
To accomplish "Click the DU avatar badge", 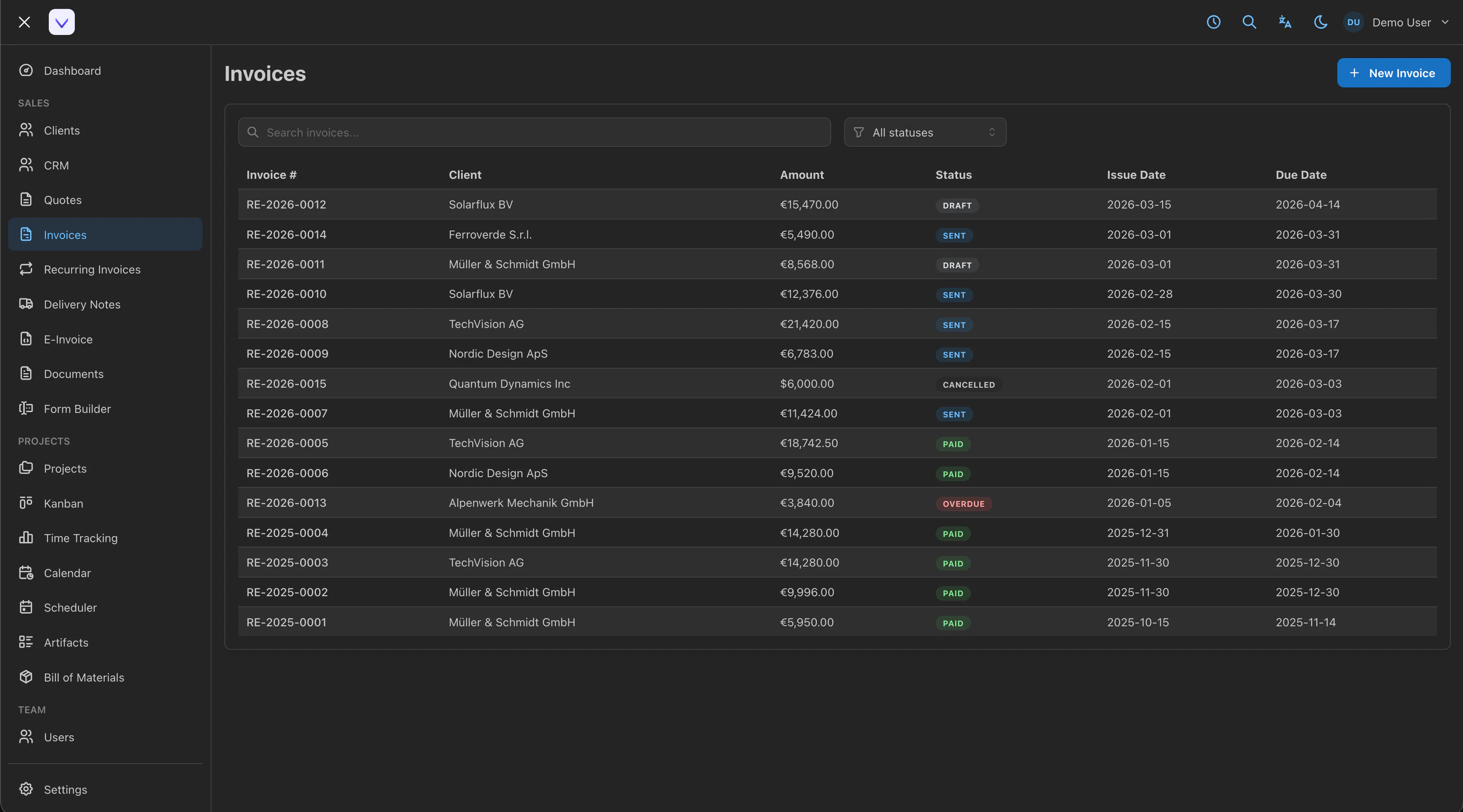I will pos(1354,22).
